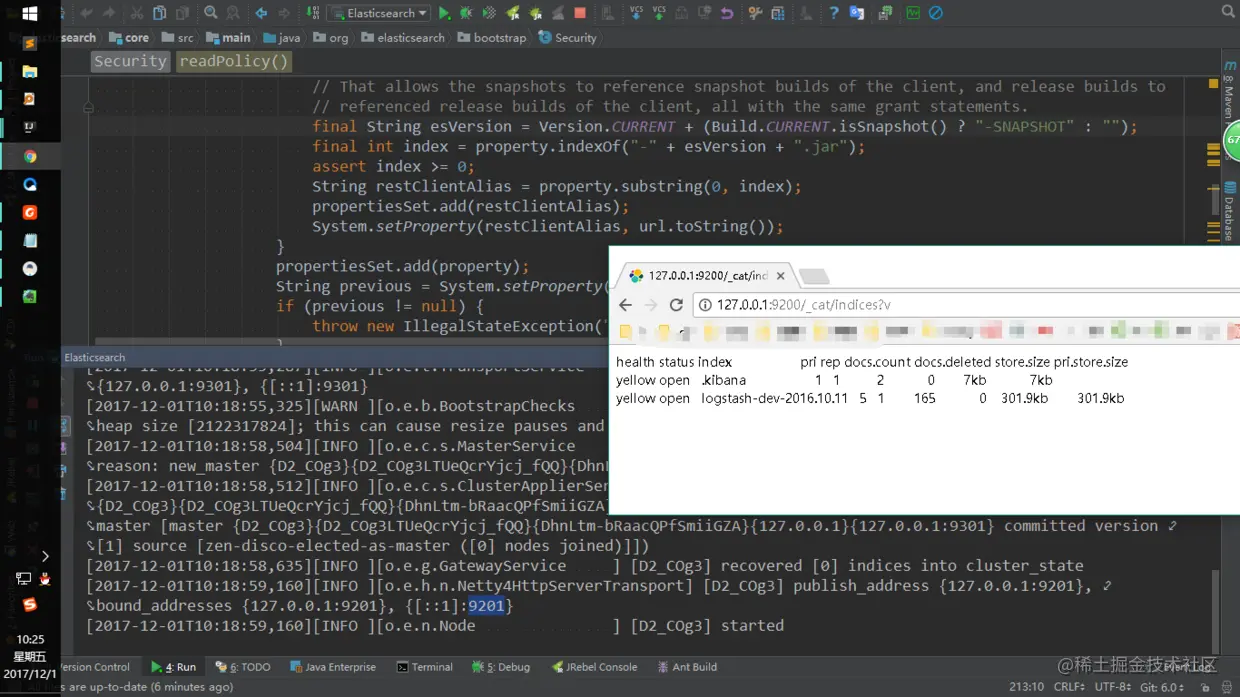
Task: Click the browser address bar URL
Action: click(804, 305)
